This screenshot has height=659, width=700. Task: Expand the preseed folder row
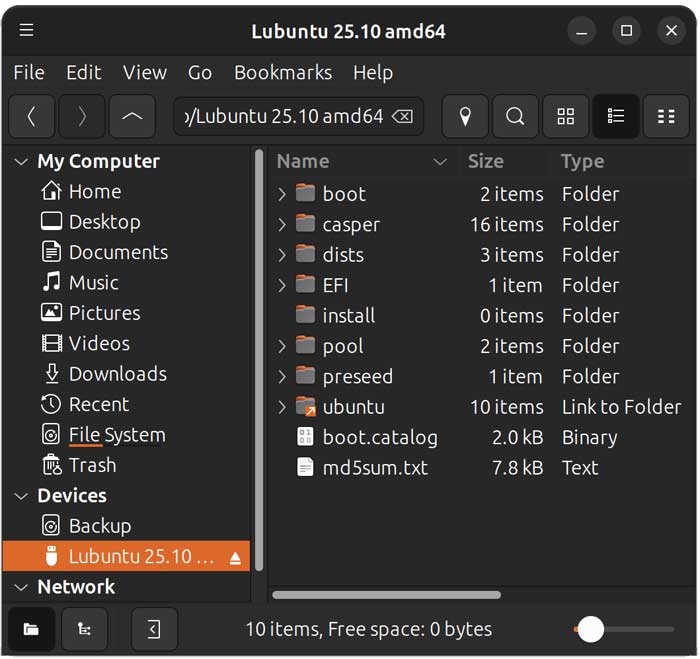[281, 376]
